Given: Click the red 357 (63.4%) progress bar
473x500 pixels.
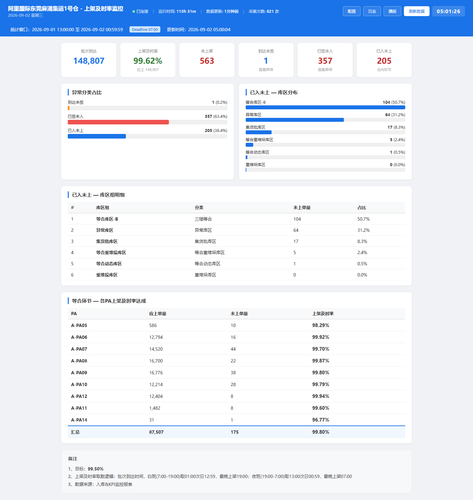Looking at the screenshot, I should (x=118, y=122).
